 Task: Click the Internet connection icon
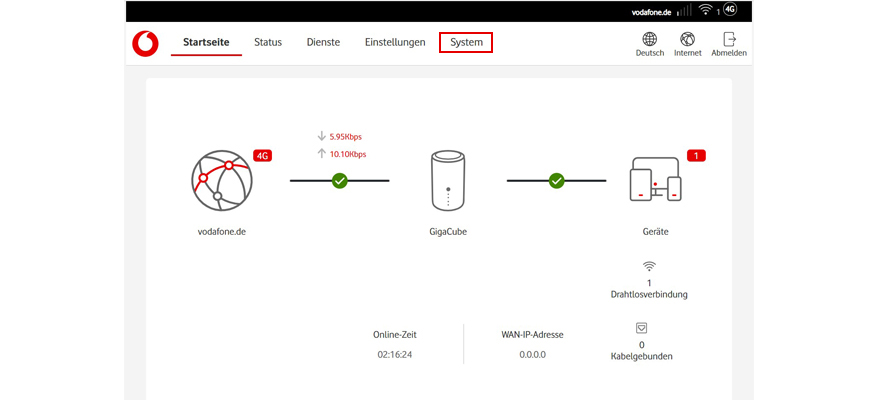687,40
